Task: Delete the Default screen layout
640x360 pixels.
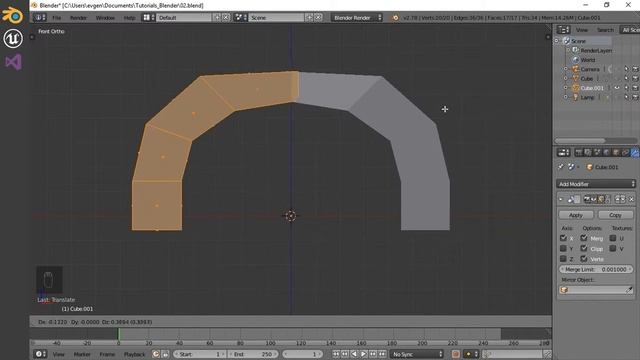Action: 226,18
